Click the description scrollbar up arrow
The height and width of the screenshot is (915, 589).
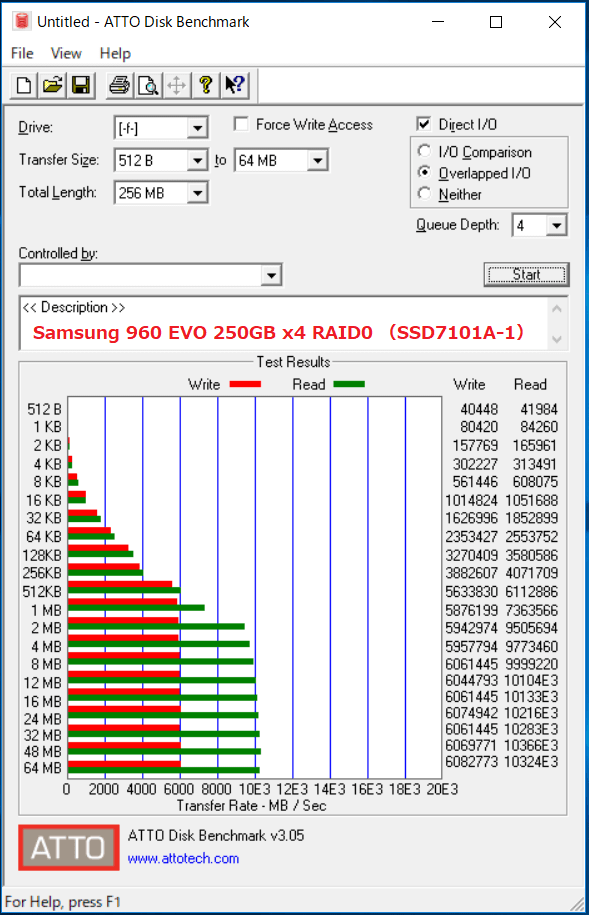tap(557, 308)
